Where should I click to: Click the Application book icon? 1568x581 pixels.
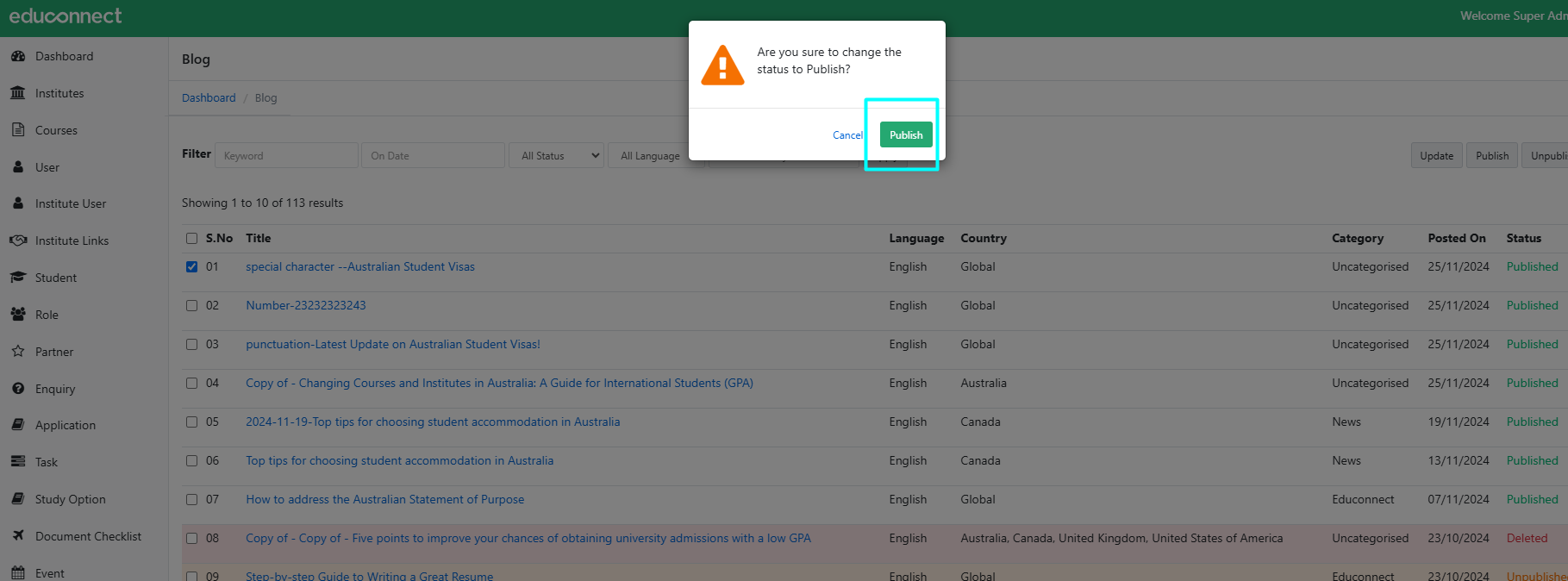(x=18, y=425)
